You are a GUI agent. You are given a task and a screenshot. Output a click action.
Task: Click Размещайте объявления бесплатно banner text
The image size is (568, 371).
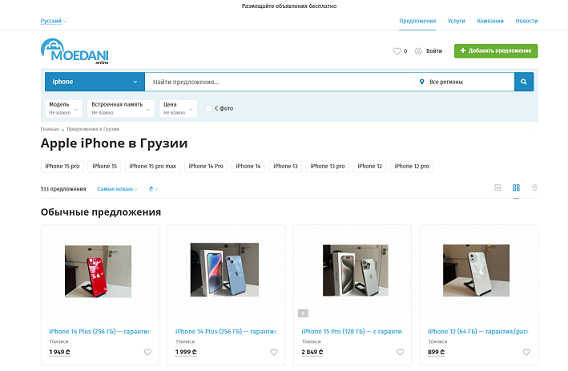[289, 6]
